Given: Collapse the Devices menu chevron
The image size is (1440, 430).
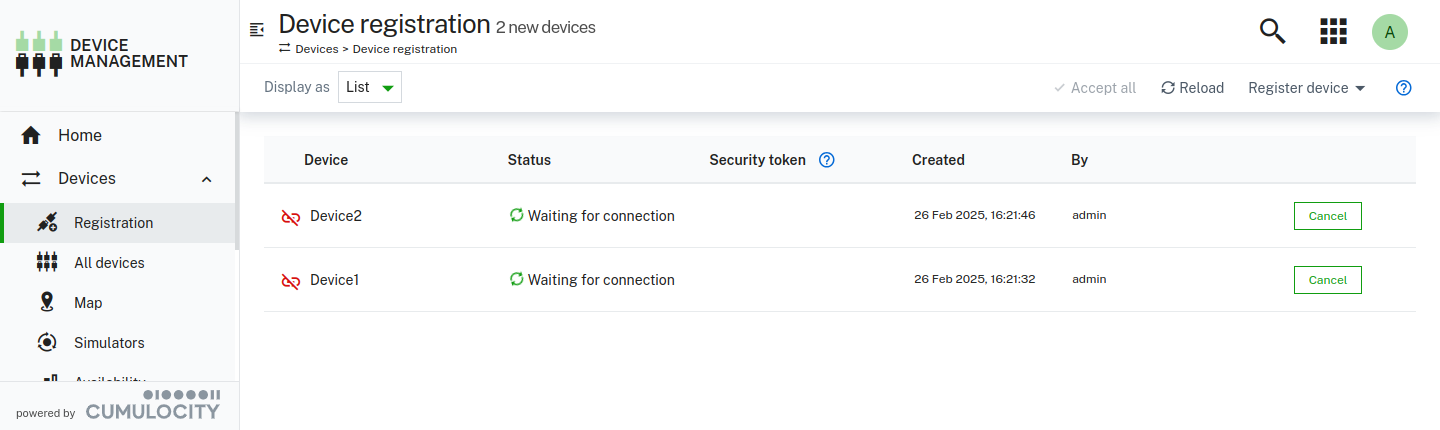Looking at the screenshot, I should pos(207,179).
